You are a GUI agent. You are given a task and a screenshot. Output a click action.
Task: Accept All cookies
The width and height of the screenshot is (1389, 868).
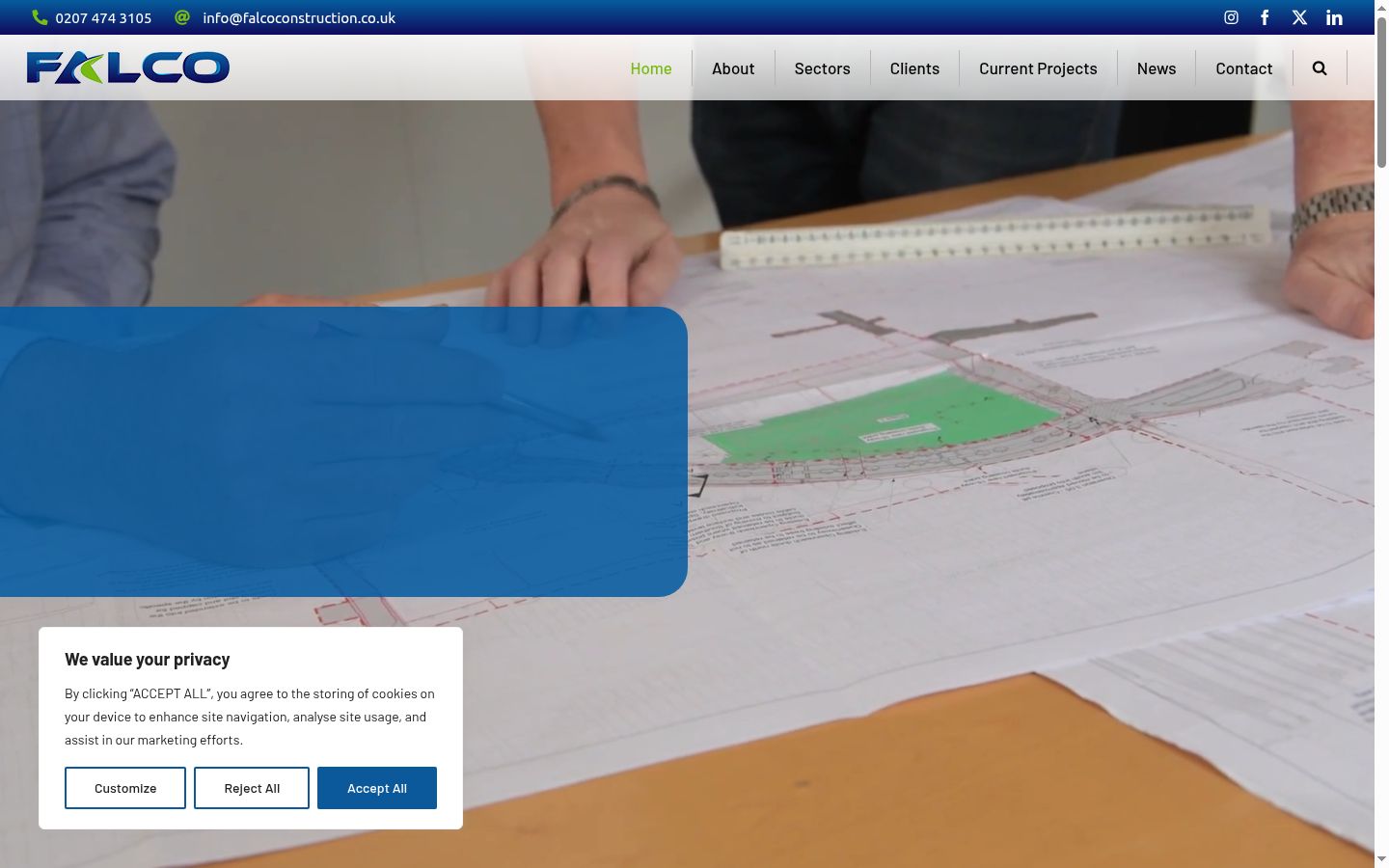click(x=377, y=788)
